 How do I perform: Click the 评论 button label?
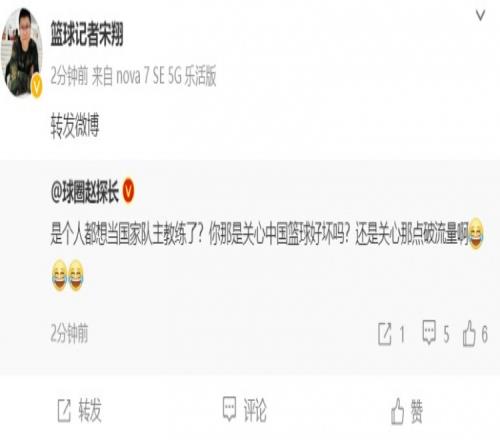pos(255,410)
